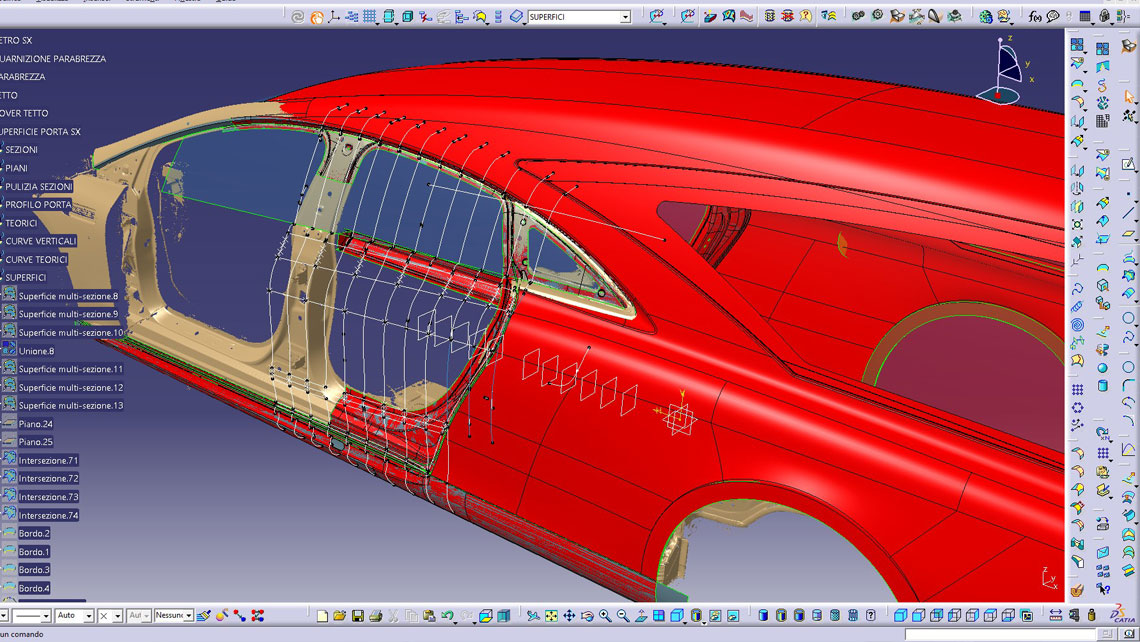Click the Zoom Out magnifier
The image size is (1140, 642).
click(x=623, y=616)
